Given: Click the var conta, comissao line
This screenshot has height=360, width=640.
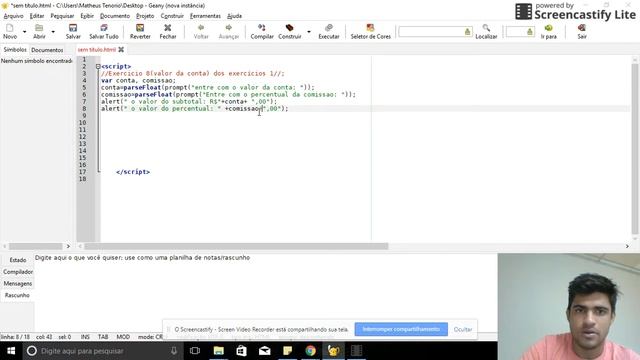Looking at the screenshot, I should pos(138,80).
